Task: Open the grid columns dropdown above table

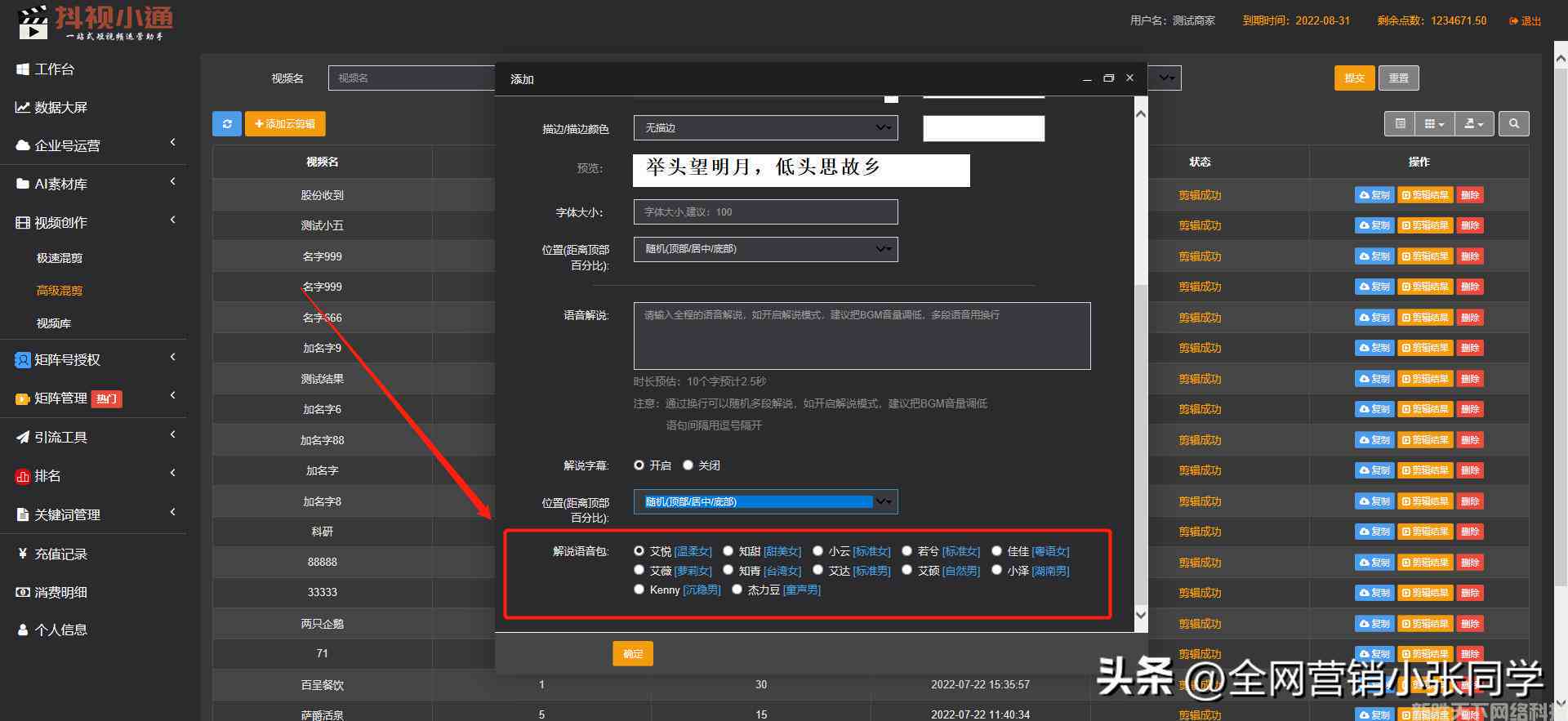Action: [1434, 124]
